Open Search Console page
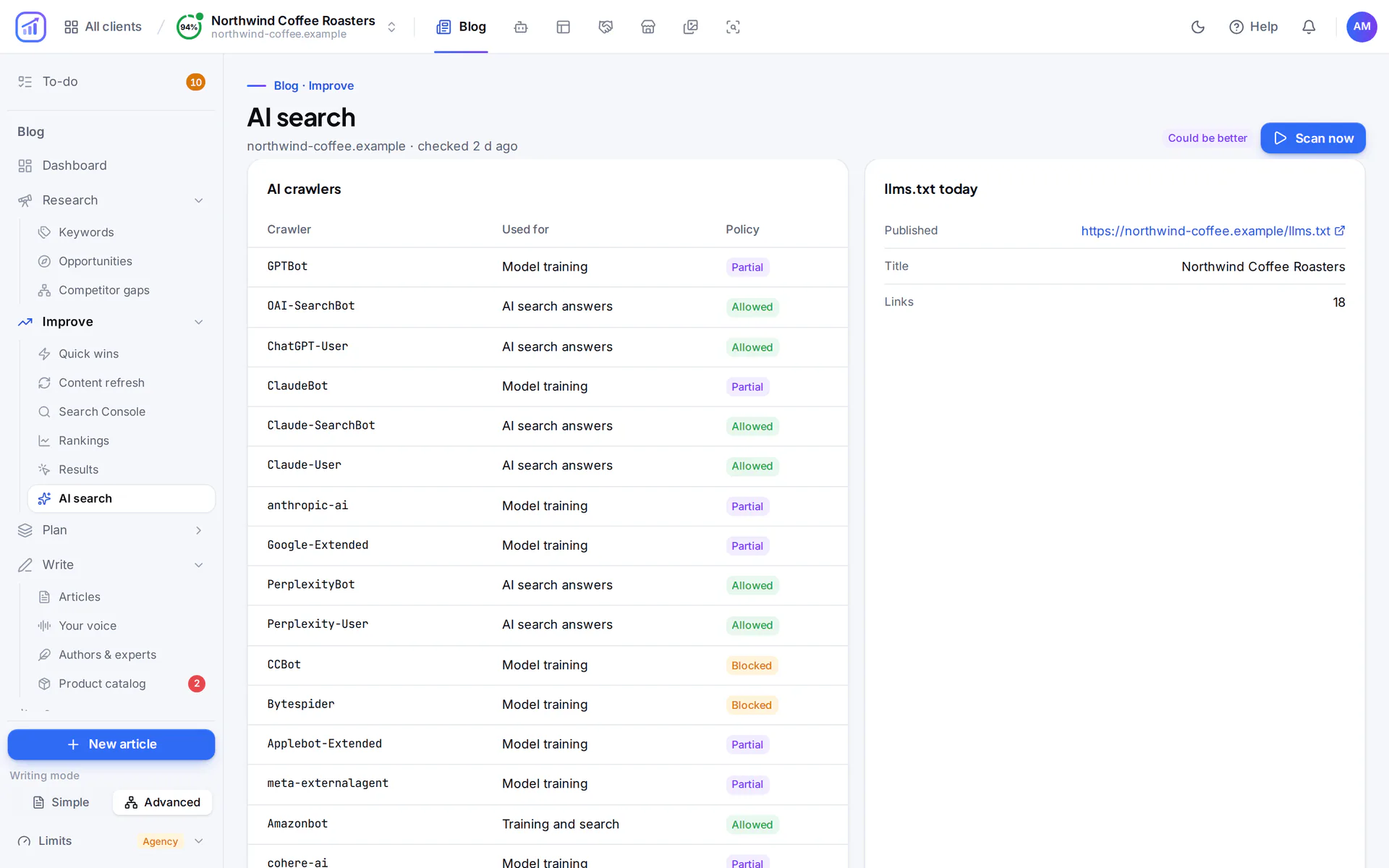The width and height of the screenshot is (1389, 868). pos(122,412)
